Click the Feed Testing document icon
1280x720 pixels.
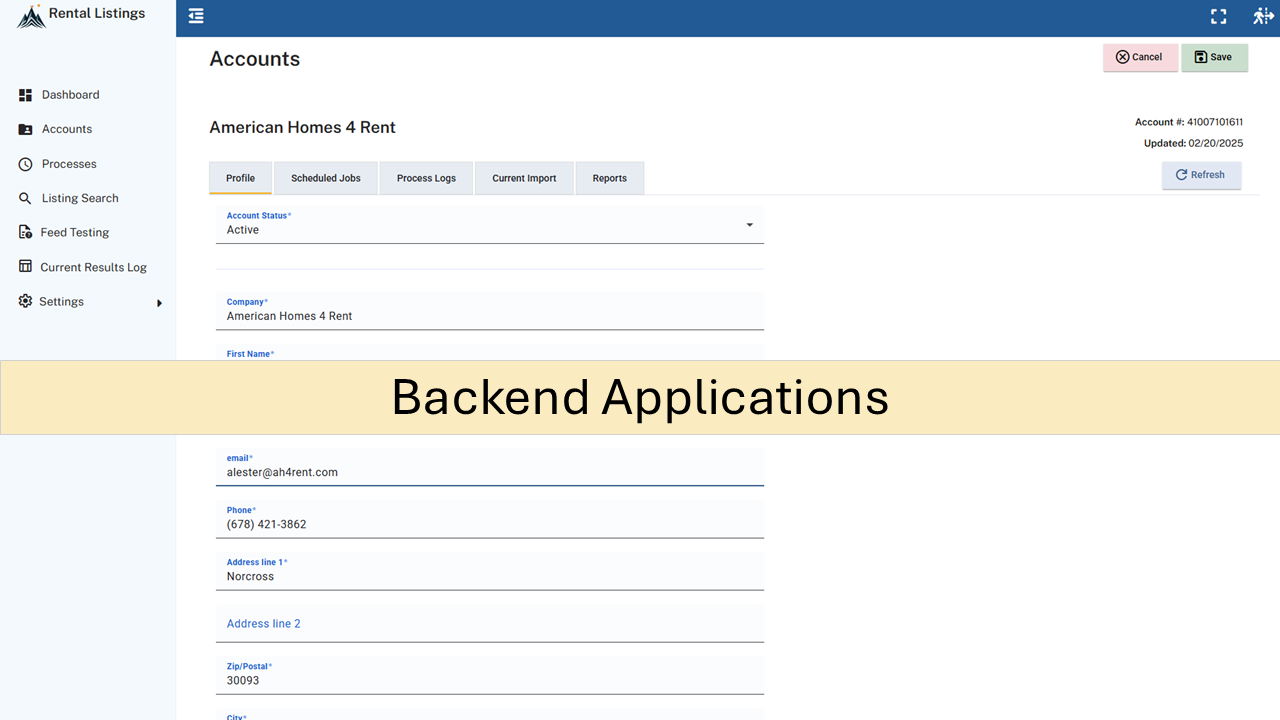[26, 232]
